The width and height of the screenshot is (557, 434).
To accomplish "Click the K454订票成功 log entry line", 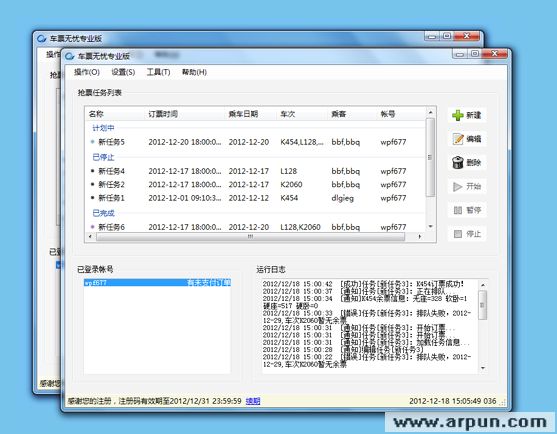I will click(363, 284).
